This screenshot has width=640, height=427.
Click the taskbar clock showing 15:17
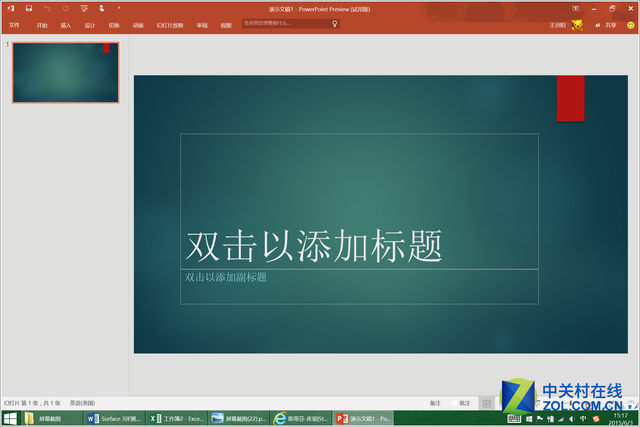[621, 419]
